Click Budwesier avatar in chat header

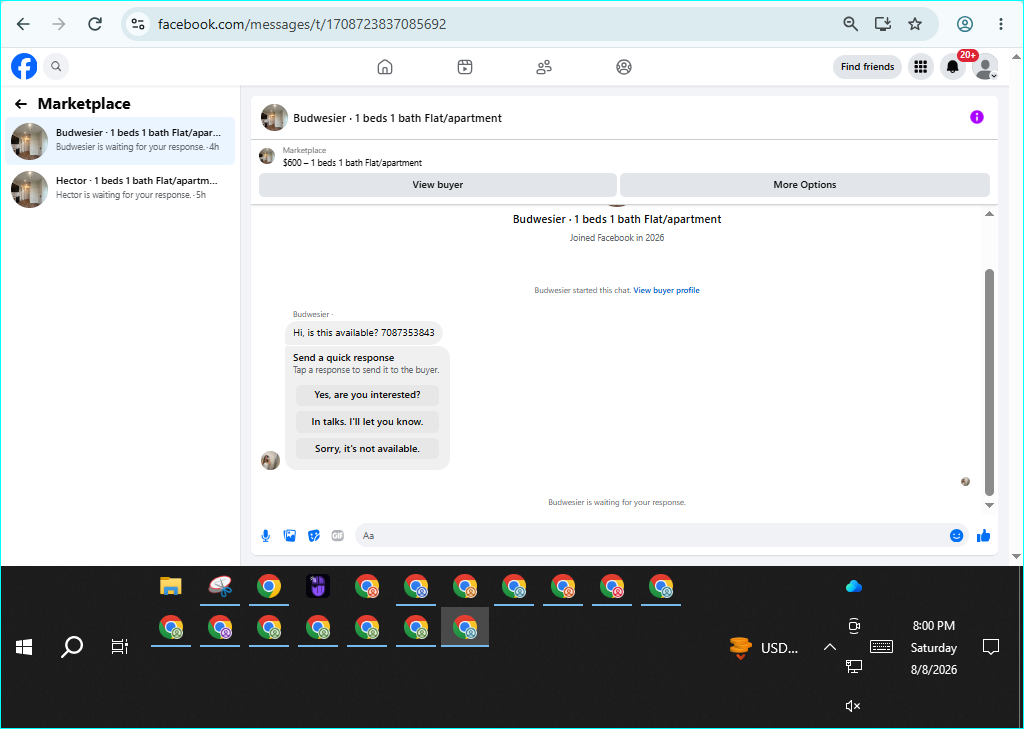[x=274, y=118]
